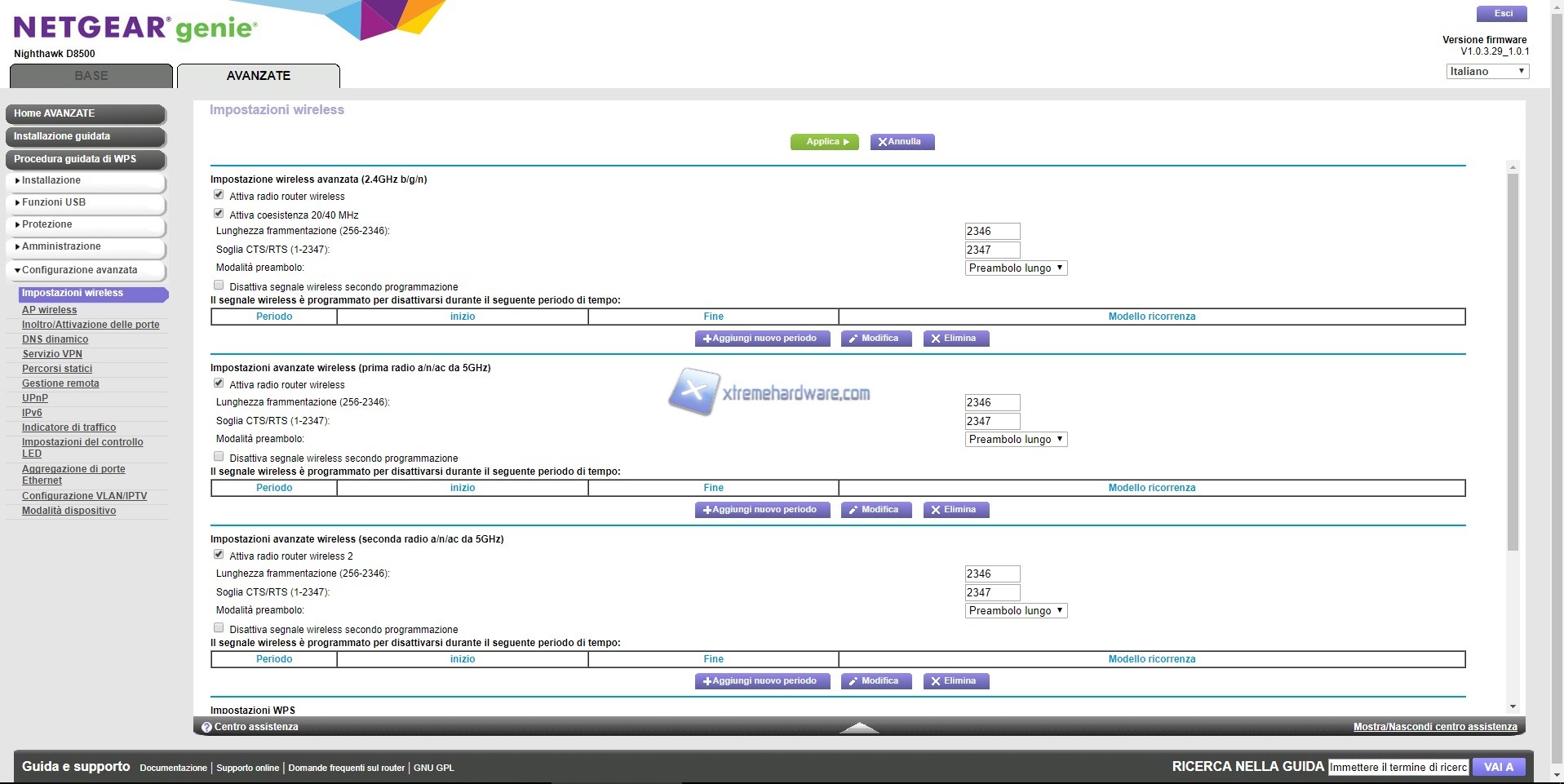Click Modifica under second 5GHz radio table
This screenshot has width=1564, height=784.
(x=875, y=681)
